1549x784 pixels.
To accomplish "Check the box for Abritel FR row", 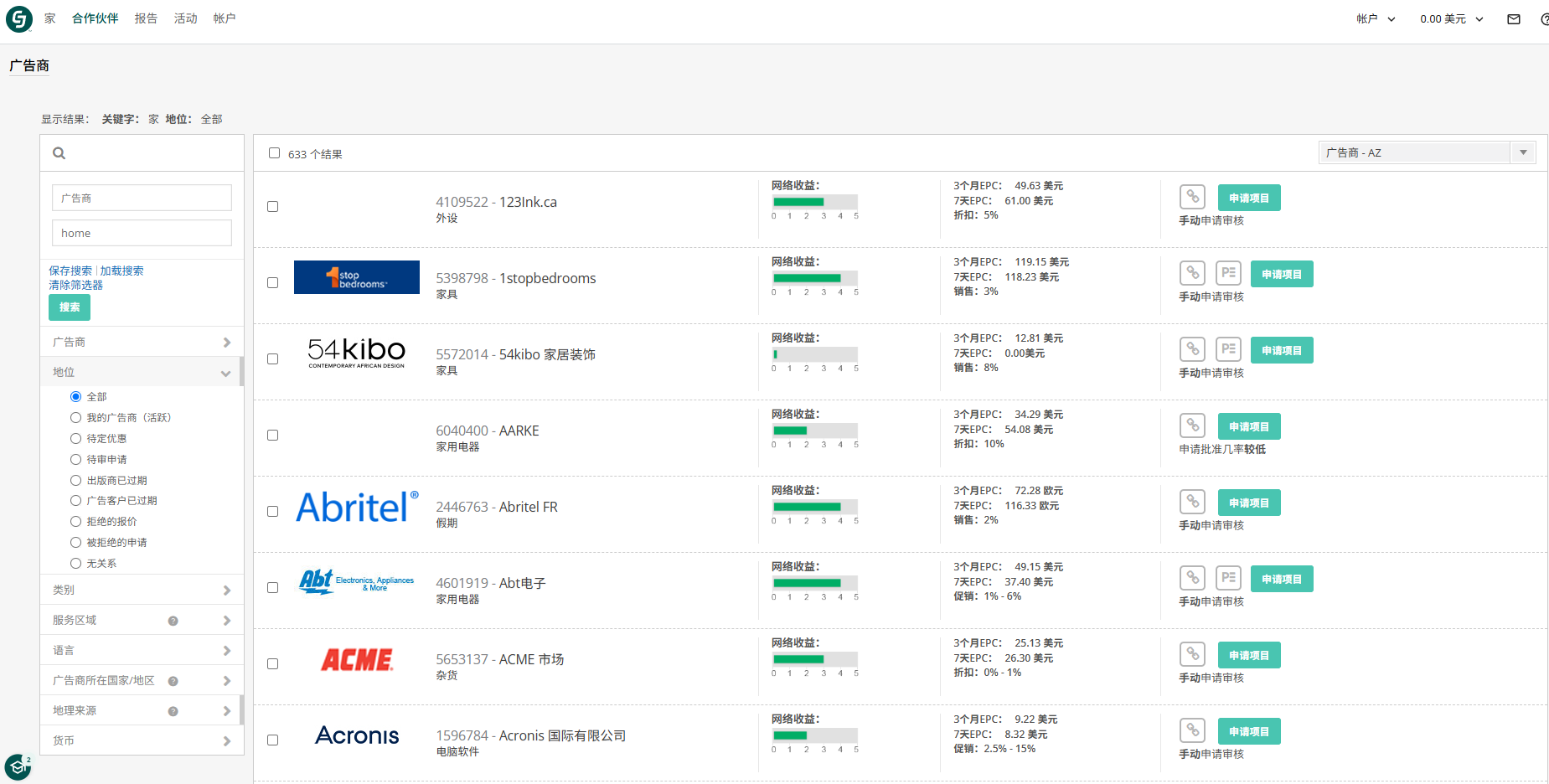I will tap(272, 511).
